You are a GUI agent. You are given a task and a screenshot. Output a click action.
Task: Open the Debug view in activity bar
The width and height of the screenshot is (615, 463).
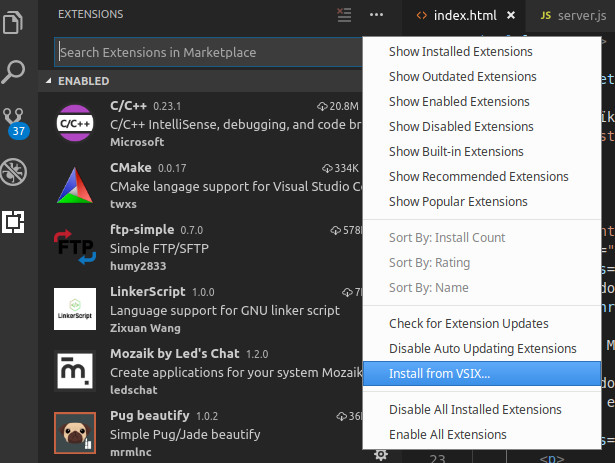point(15,171)
